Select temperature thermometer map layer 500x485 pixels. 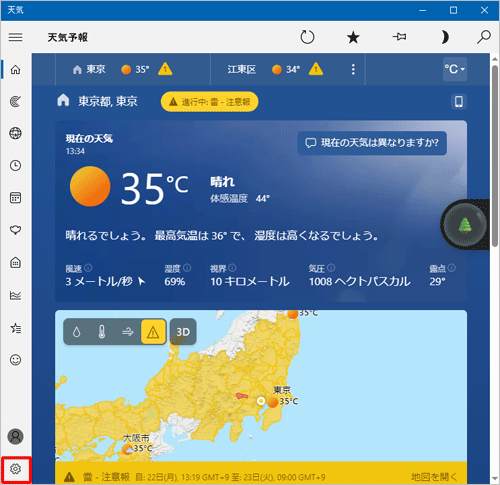tap(102, 332)
